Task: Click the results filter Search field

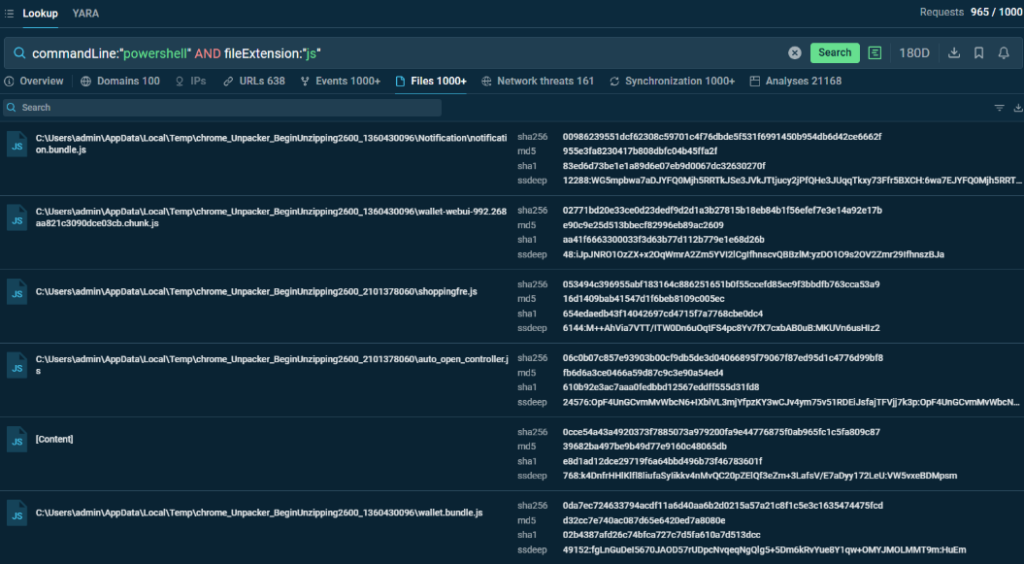Action: tap(222, 108)
